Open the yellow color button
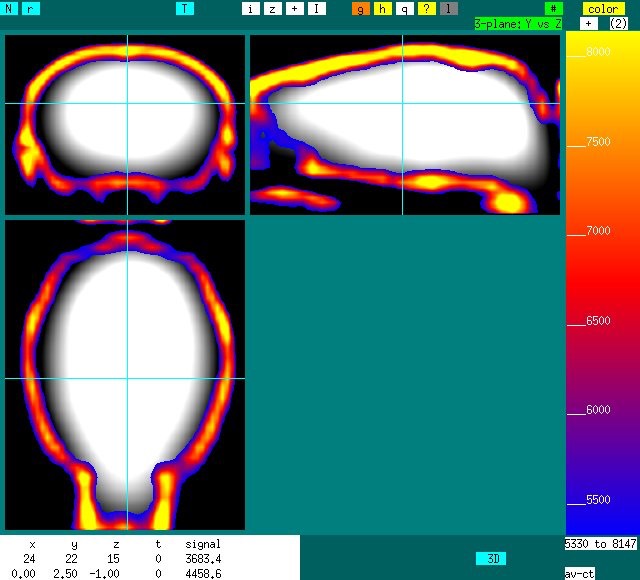640x580 pixels. 603,9
